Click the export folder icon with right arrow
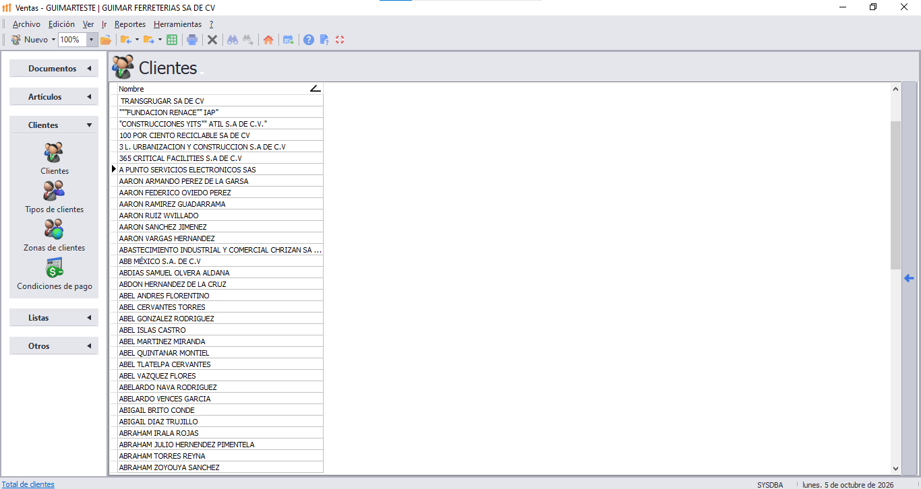The width and height of the screenshot is (921, 489). click(x=149, y=40)
